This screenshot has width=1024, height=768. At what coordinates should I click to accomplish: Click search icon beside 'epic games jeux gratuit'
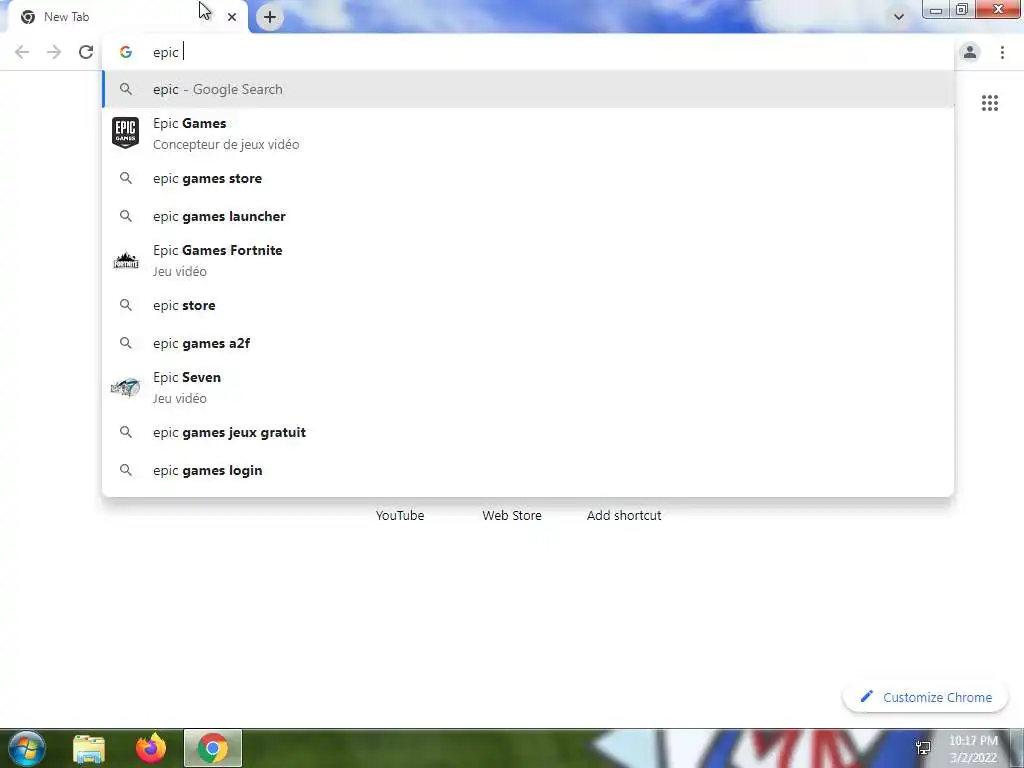126,432
